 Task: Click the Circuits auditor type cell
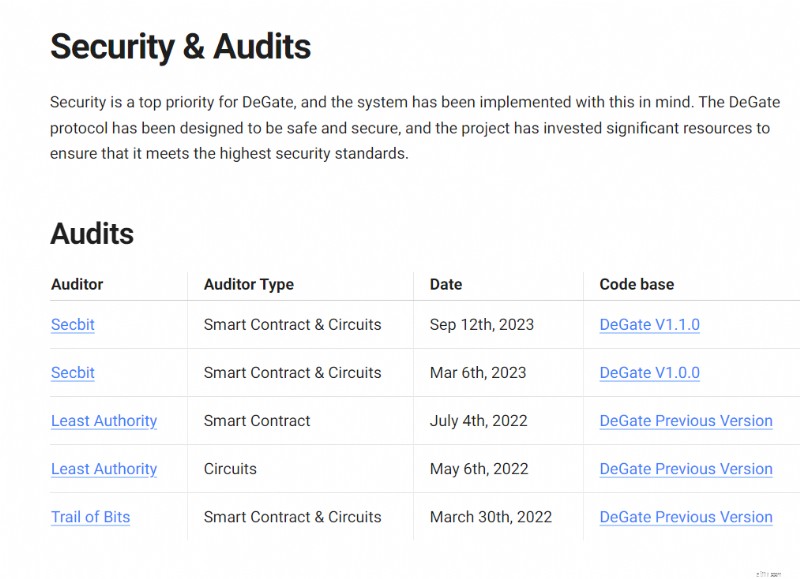(230, 469)
